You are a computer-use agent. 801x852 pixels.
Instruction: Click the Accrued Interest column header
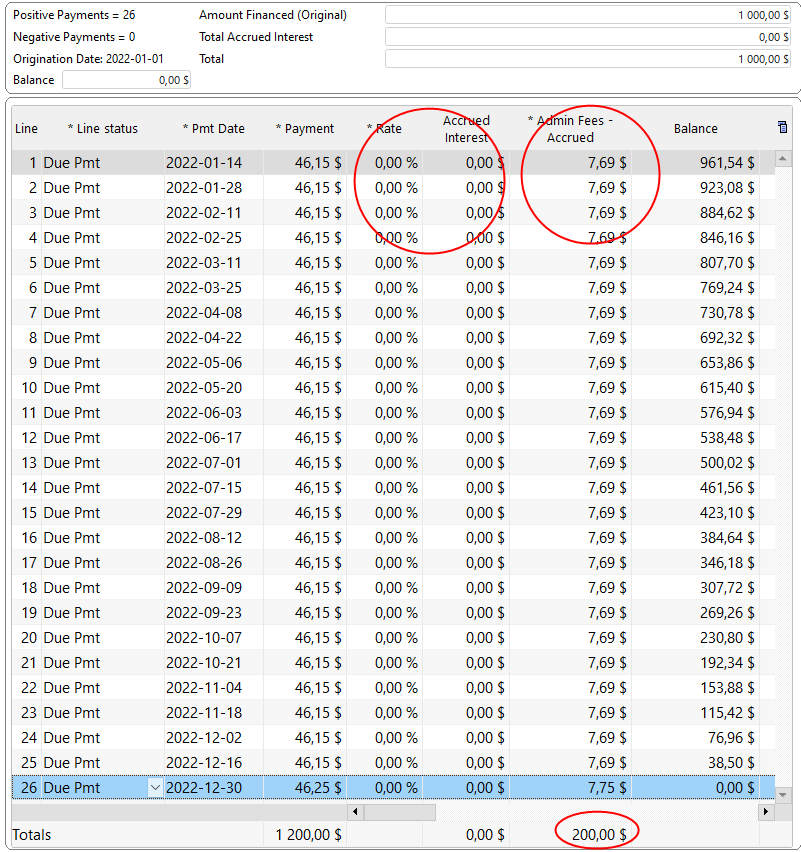pos(466,129)
